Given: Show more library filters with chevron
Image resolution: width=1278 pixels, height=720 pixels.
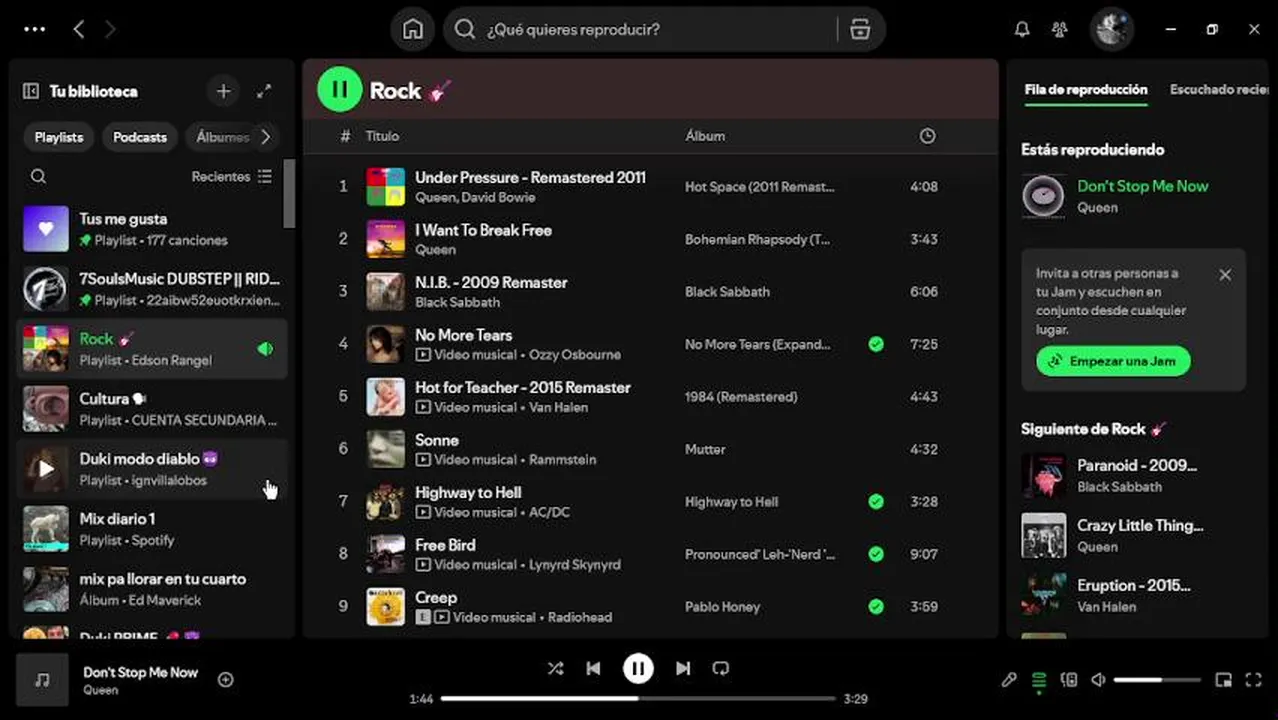Looking at the screenshot, I should (x=266, y=137).
